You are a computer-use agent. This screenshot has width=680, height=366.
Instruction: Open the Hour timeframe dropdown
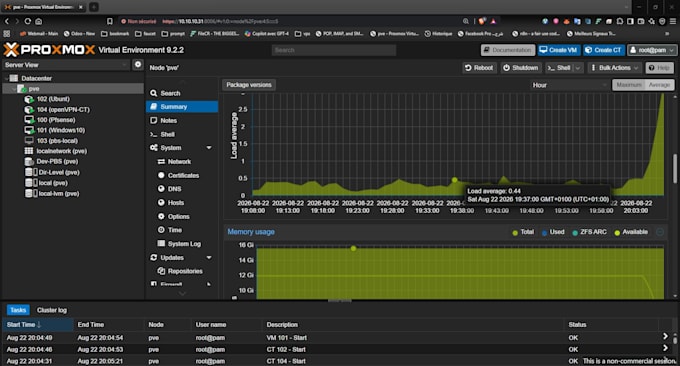click(x=569, y=85)
